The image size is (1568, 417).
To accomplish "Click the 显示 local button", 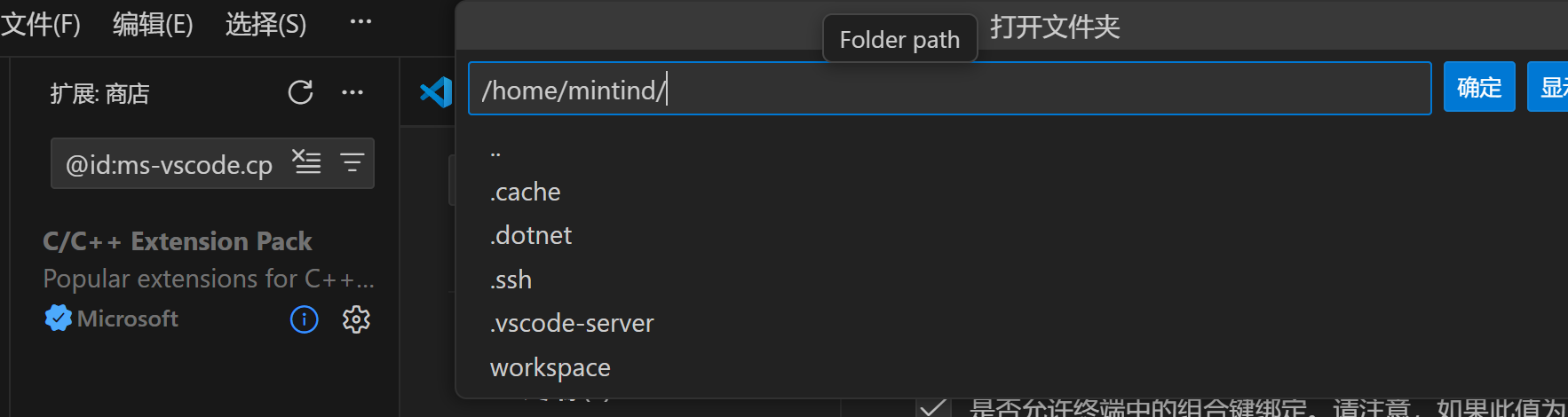I will (x=1548, y=87).
